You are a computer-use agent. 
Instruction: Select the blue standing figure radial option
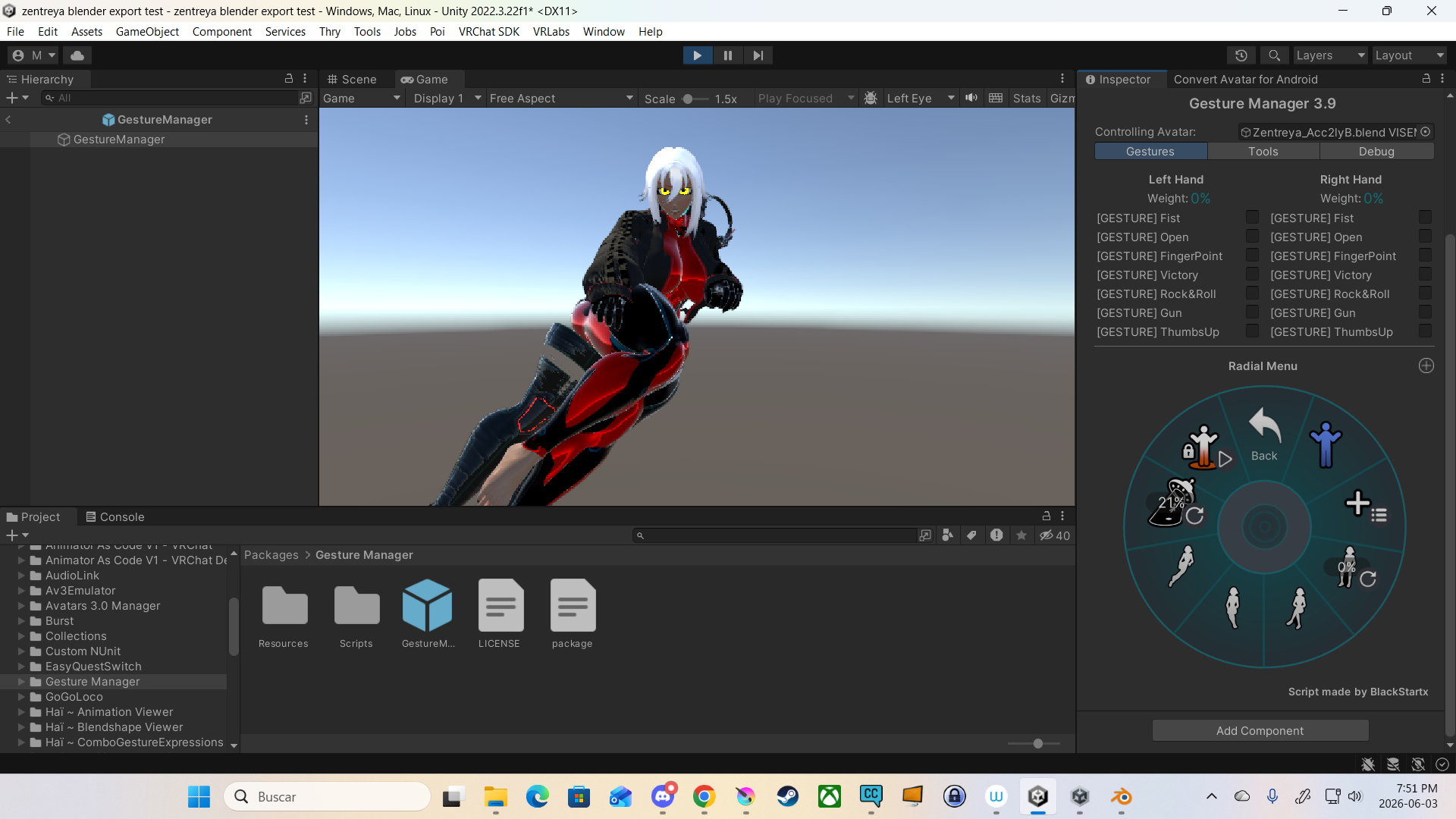[x=1326, y=444]
